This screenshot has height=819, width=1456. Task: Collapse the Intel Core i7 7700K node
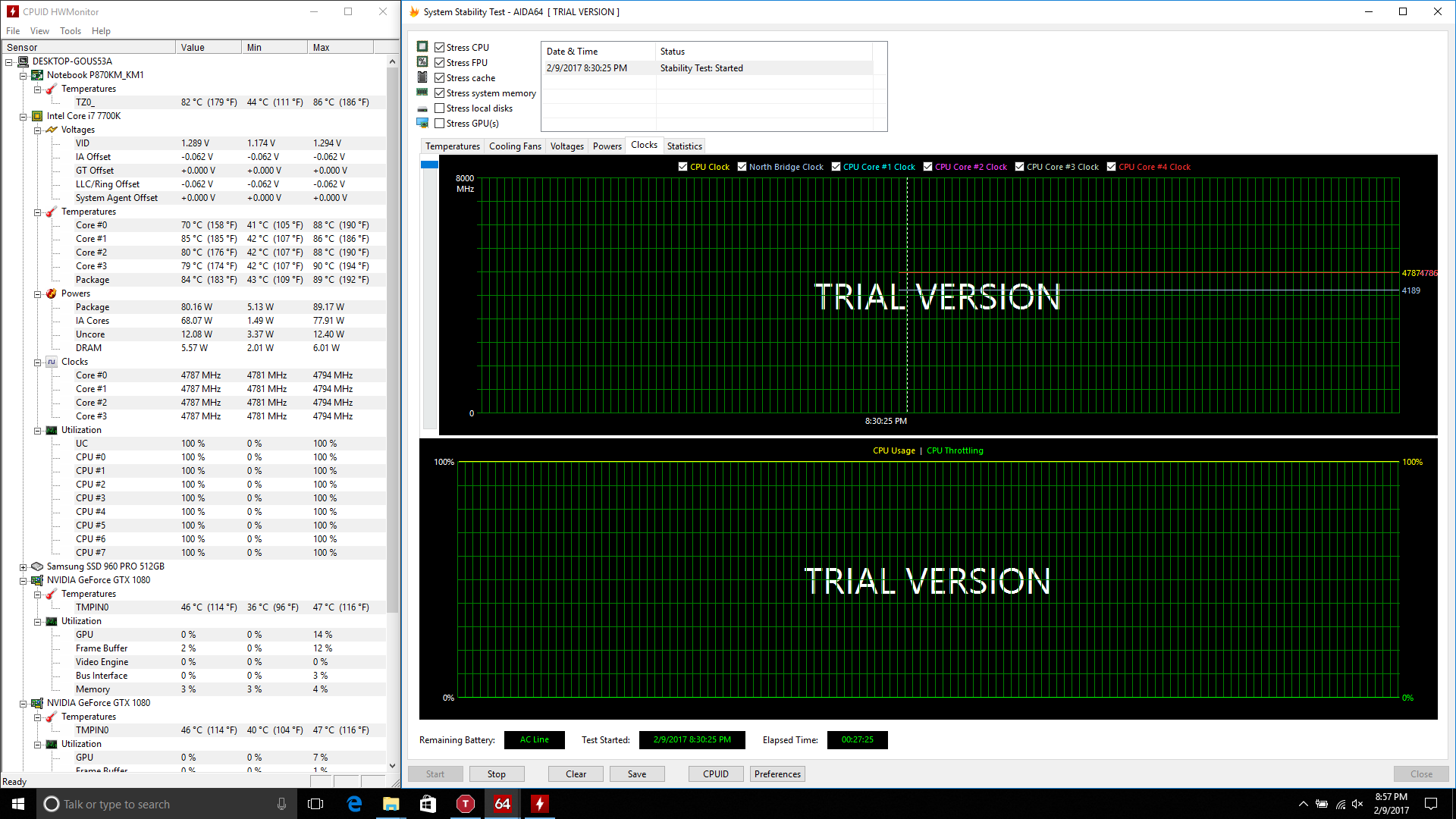[x=24, y=117]
